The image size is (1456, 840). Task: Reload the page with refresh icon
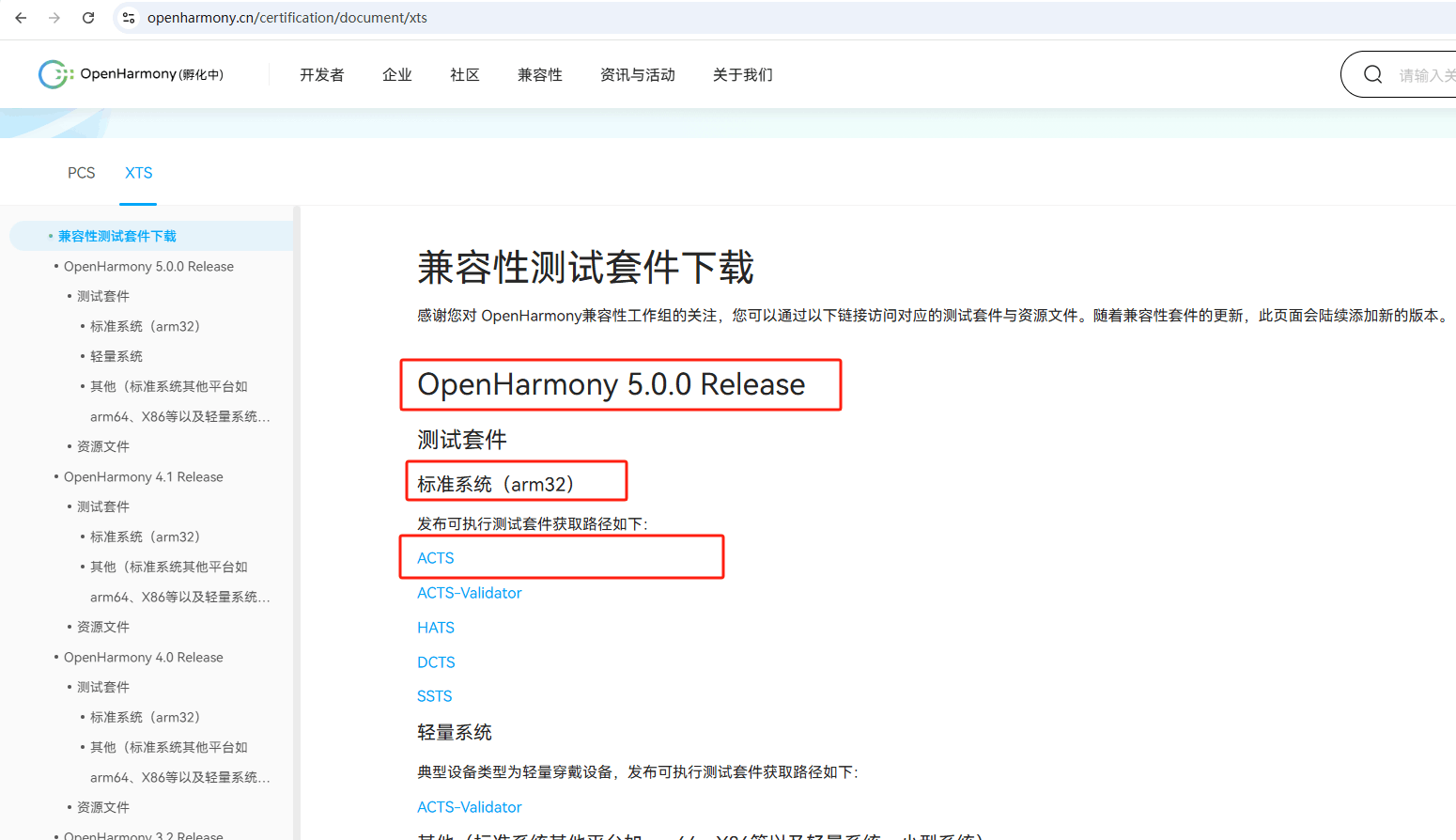[x=88, y=18]
